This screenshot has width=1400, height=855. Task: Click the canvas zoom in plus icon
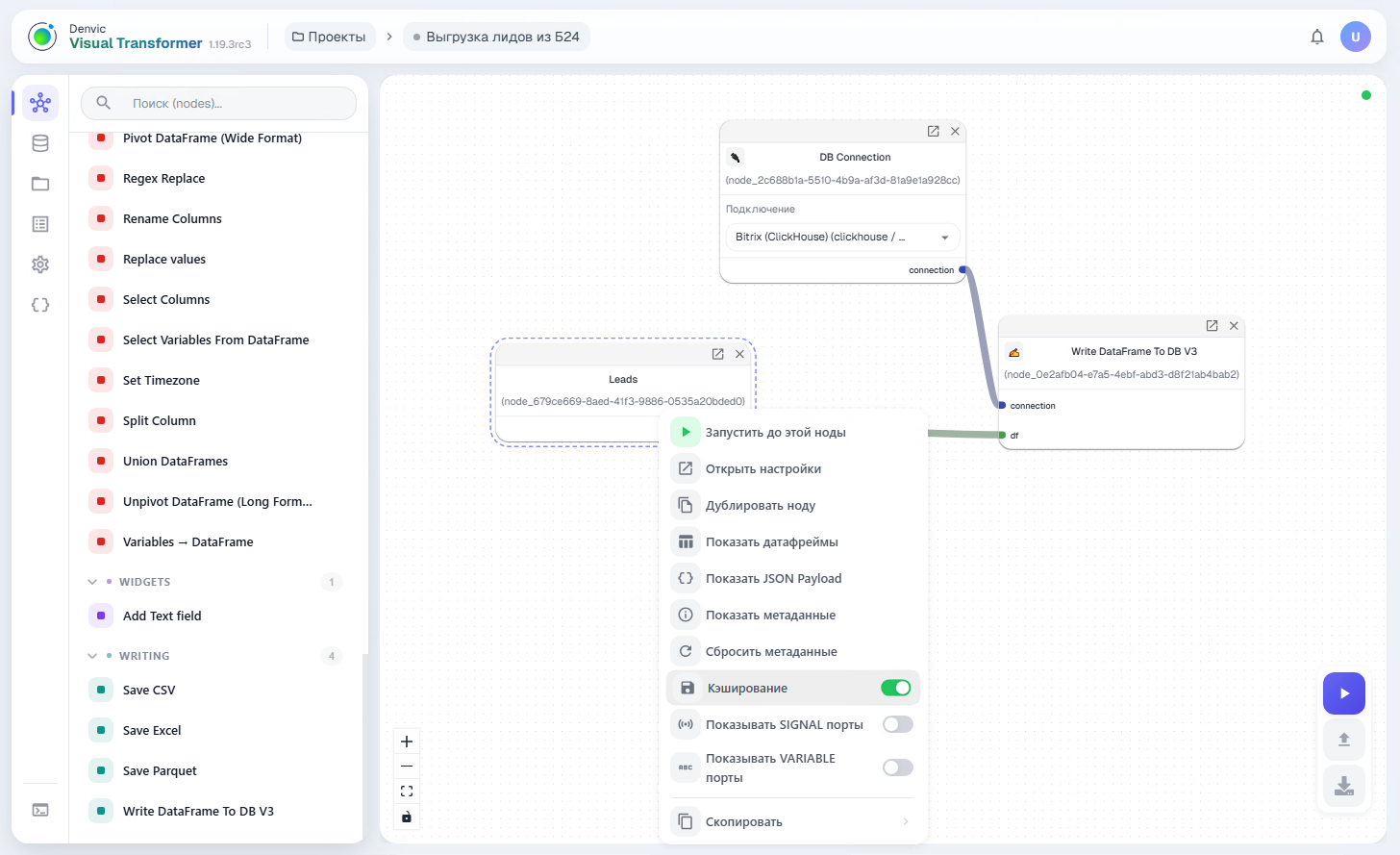[x=407, y=742]
